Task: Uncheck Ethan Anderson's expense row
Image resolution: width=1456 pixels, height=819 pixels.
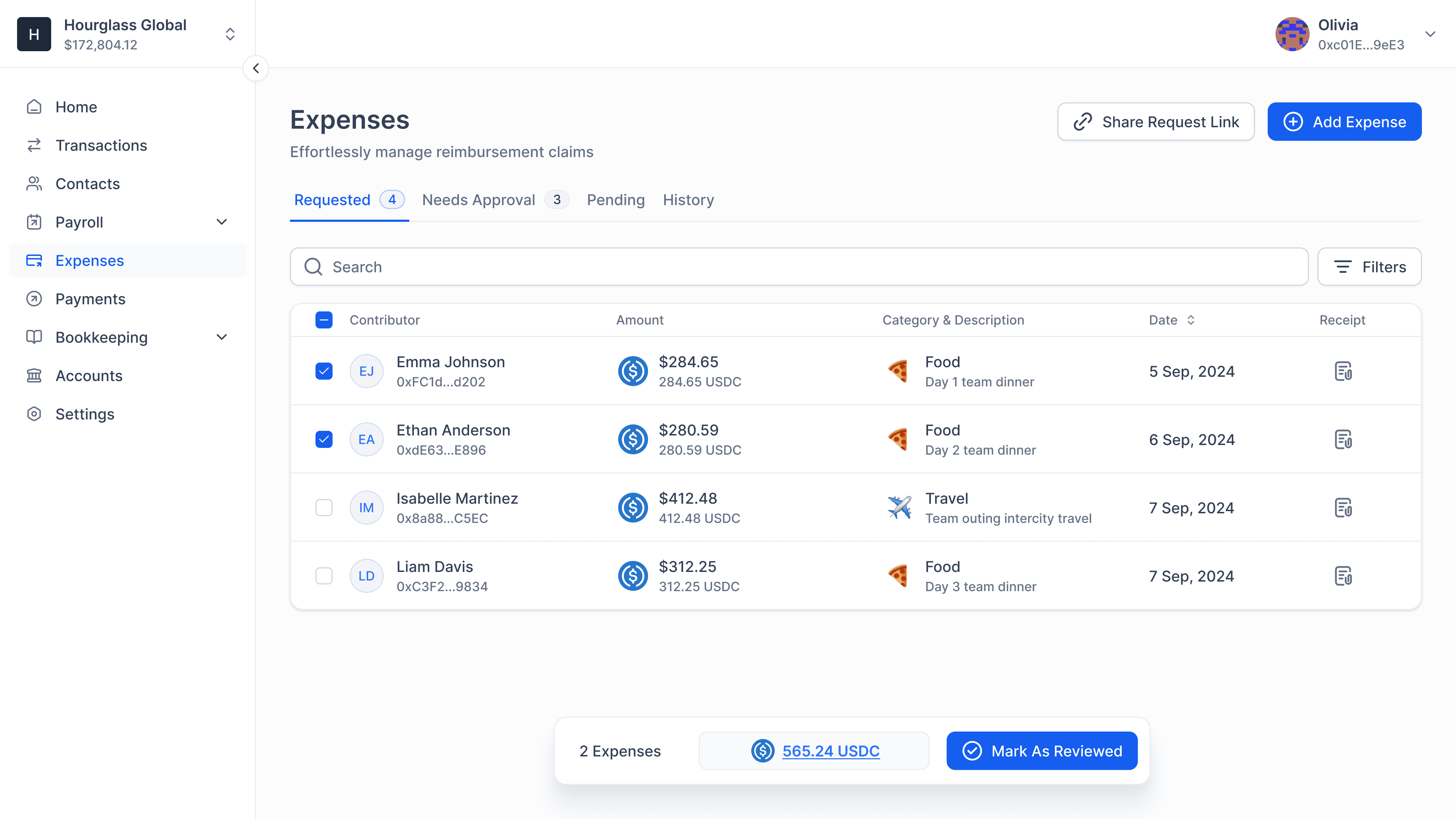Action: coord(324,439)
